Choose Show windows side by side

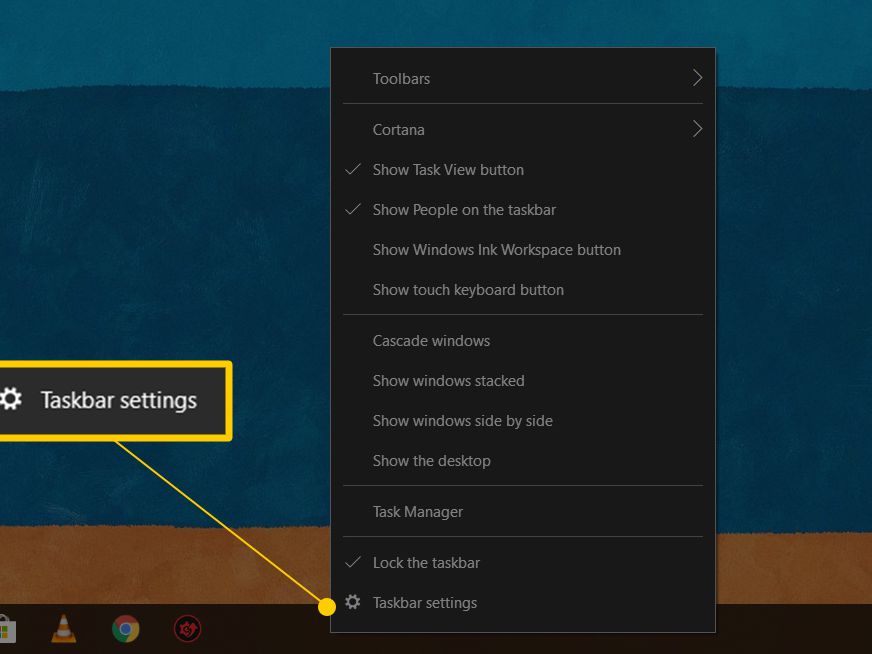462,420
